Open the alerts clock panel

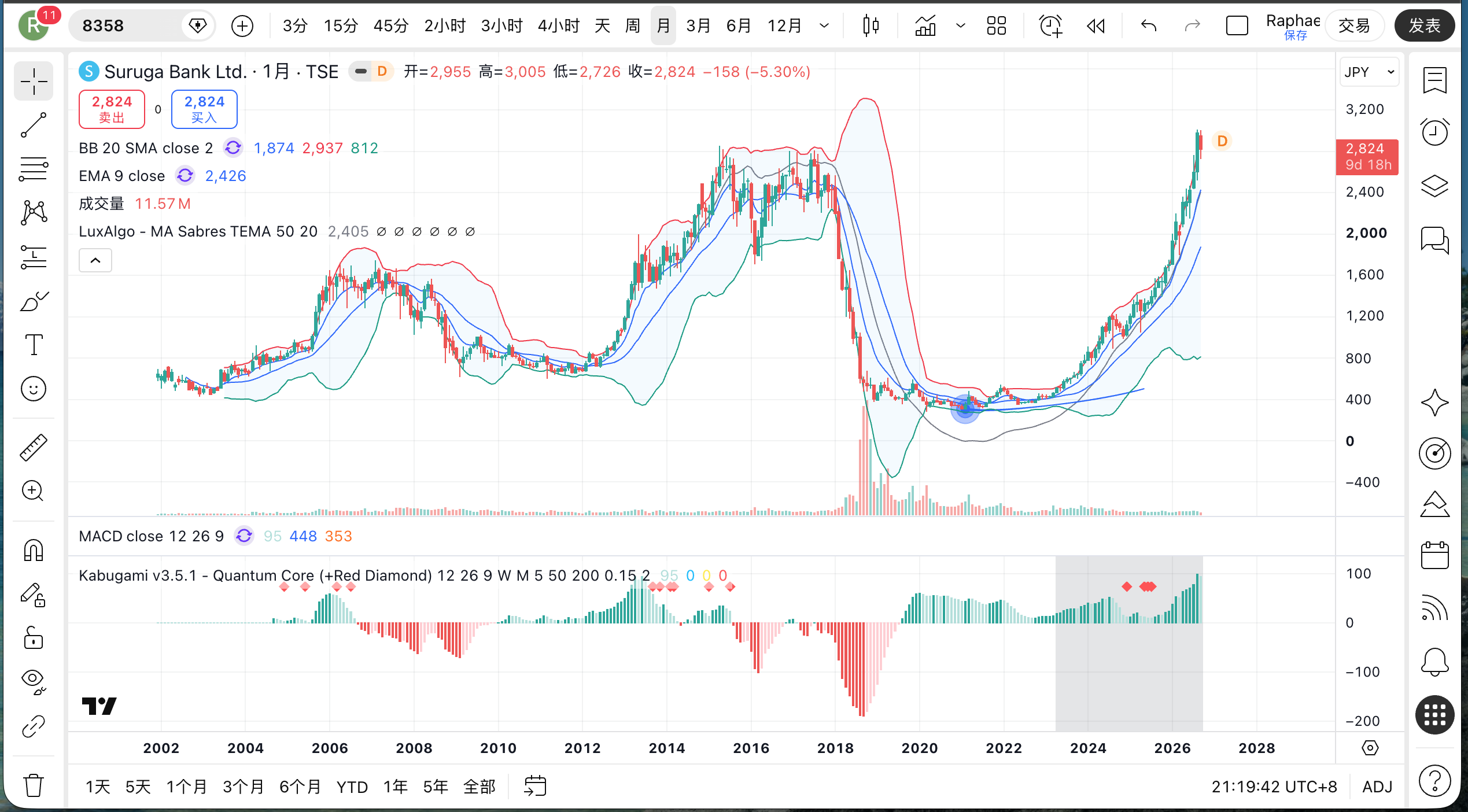tap(1434, 132)
